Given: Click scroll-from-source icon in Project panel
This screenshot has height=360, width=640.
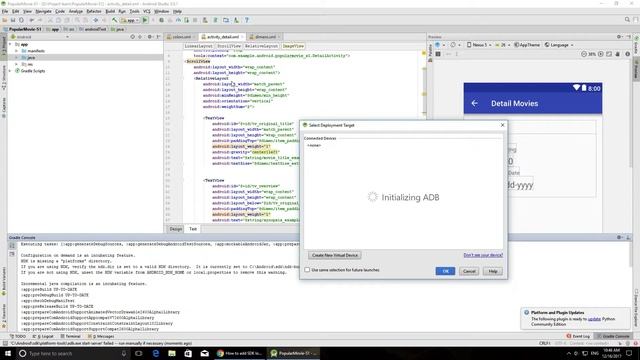Looking at the screenshot, I should [132, 37].
